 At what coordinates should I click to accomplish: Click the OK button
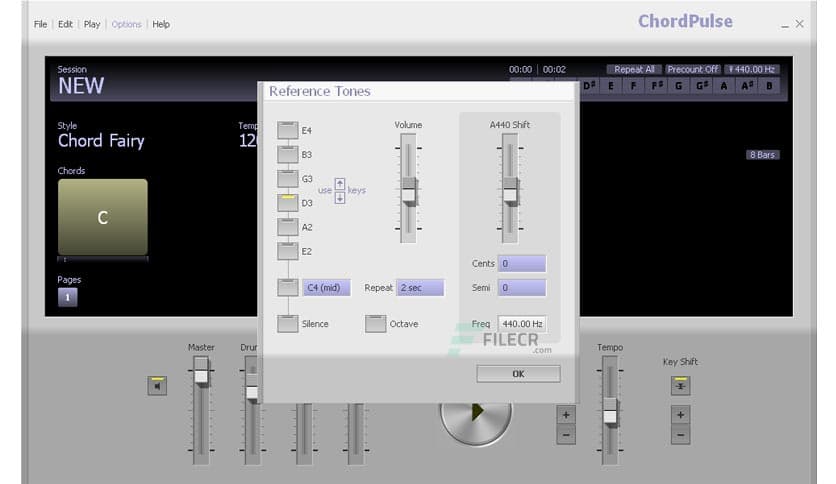(518, 374)
